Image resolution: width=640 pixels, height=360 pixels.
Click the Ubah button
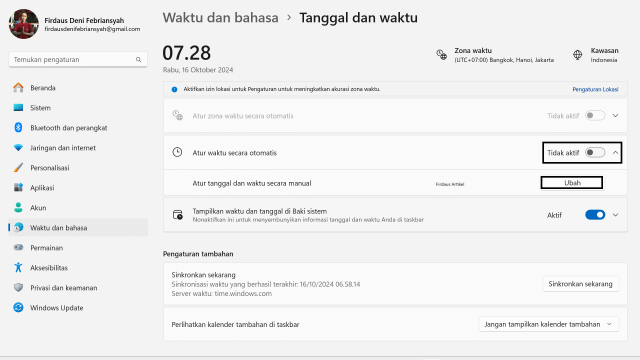point(572,183)
